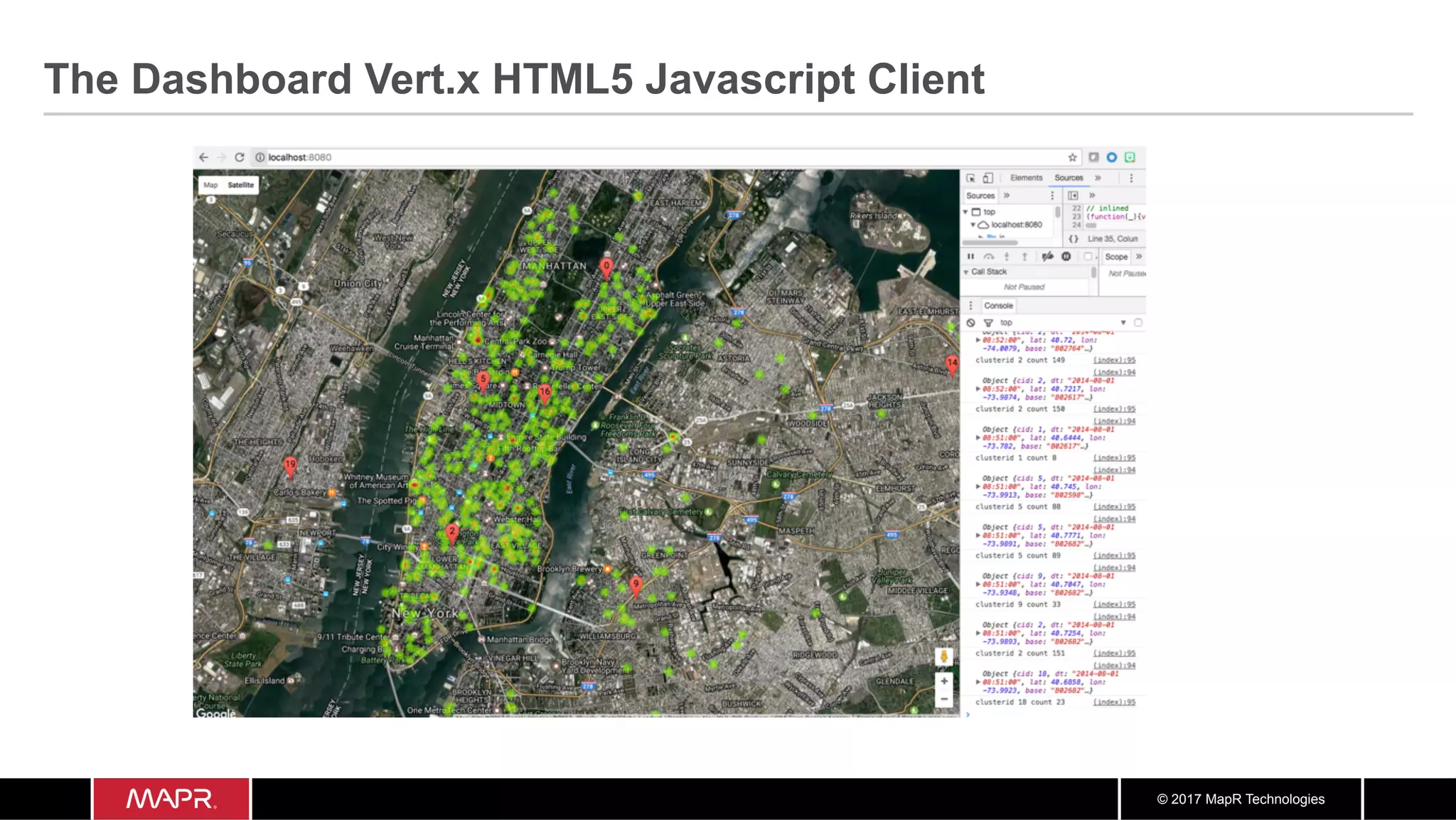
Task: Select the Sources navigator sub-tab
Action: tap(980, 196)
